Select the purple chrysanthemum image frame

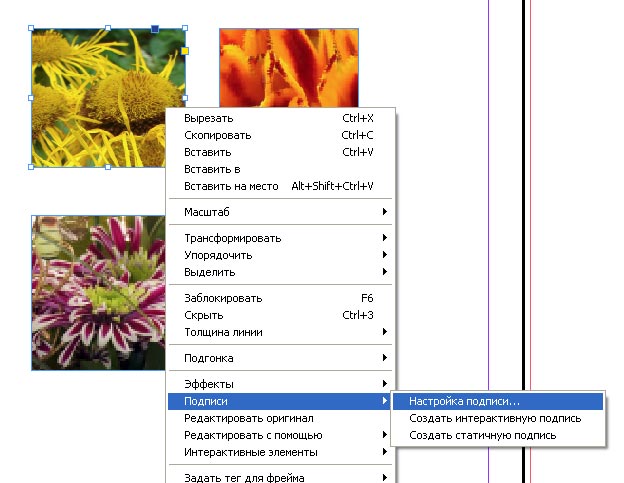coord(98,293)
